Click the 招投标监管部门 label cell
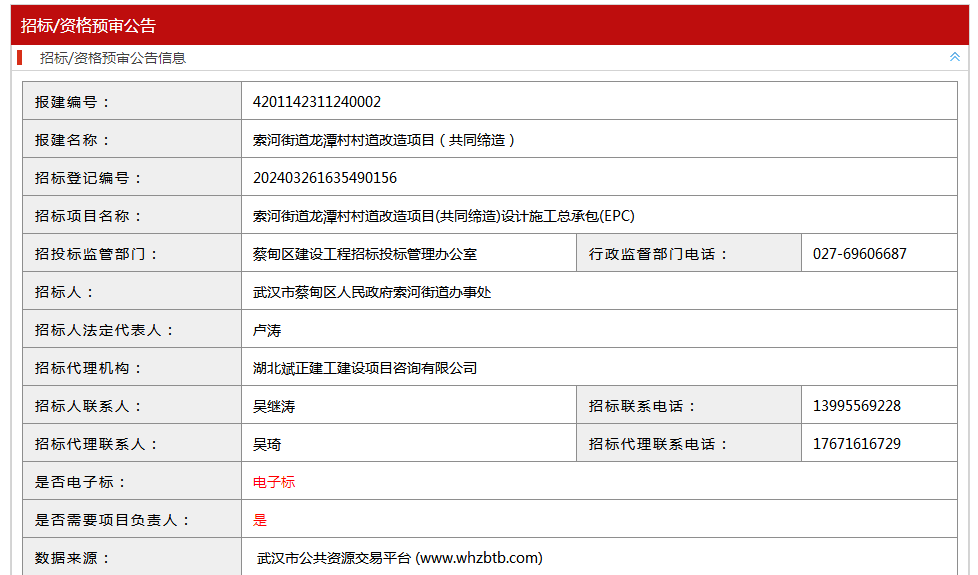Viewport: 978px width, 575px height. (132, 253)
